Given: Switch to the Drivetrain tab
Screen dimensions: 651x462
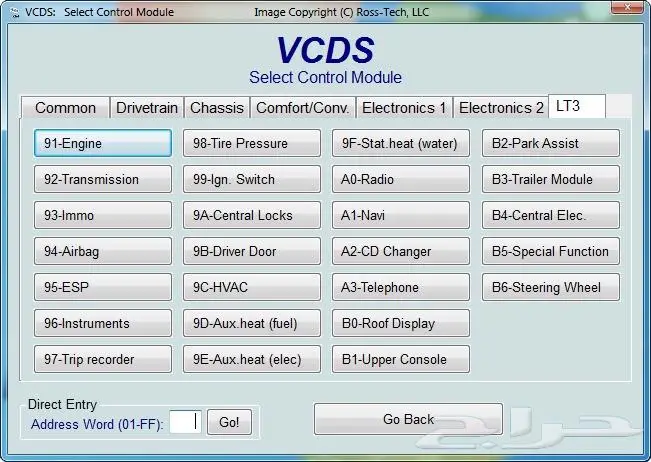Looking at the screenshot, I should pyautogui.click(x=146, y=108).
